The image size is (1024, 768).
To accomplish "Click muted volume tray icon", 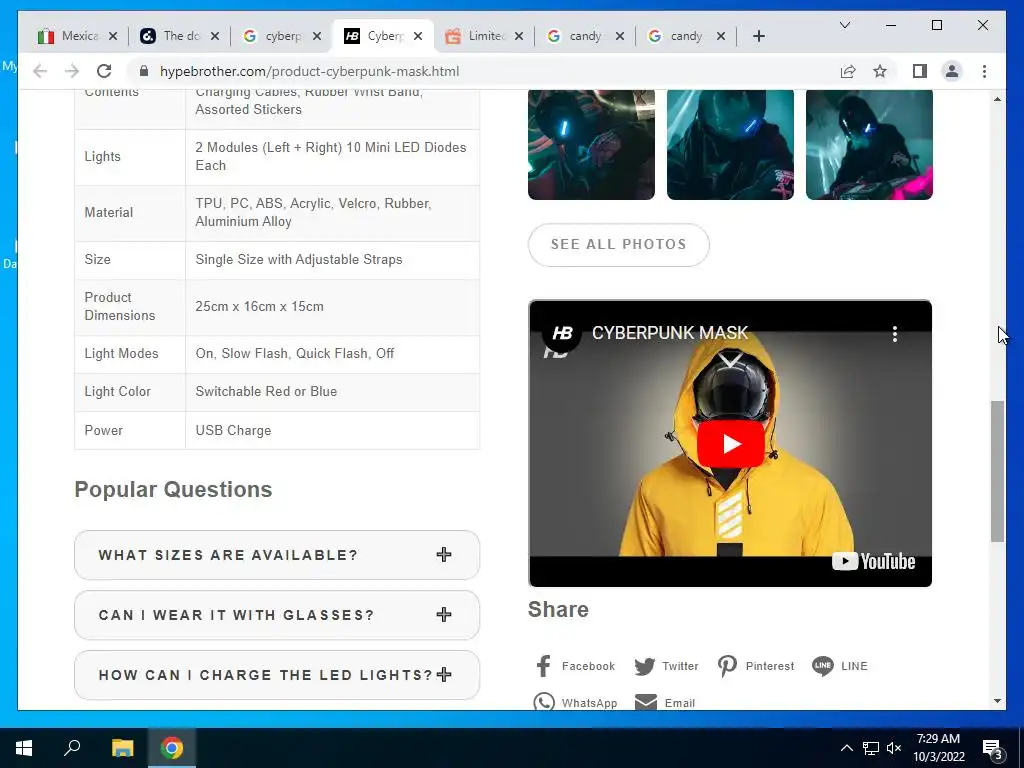I will 894,748.
